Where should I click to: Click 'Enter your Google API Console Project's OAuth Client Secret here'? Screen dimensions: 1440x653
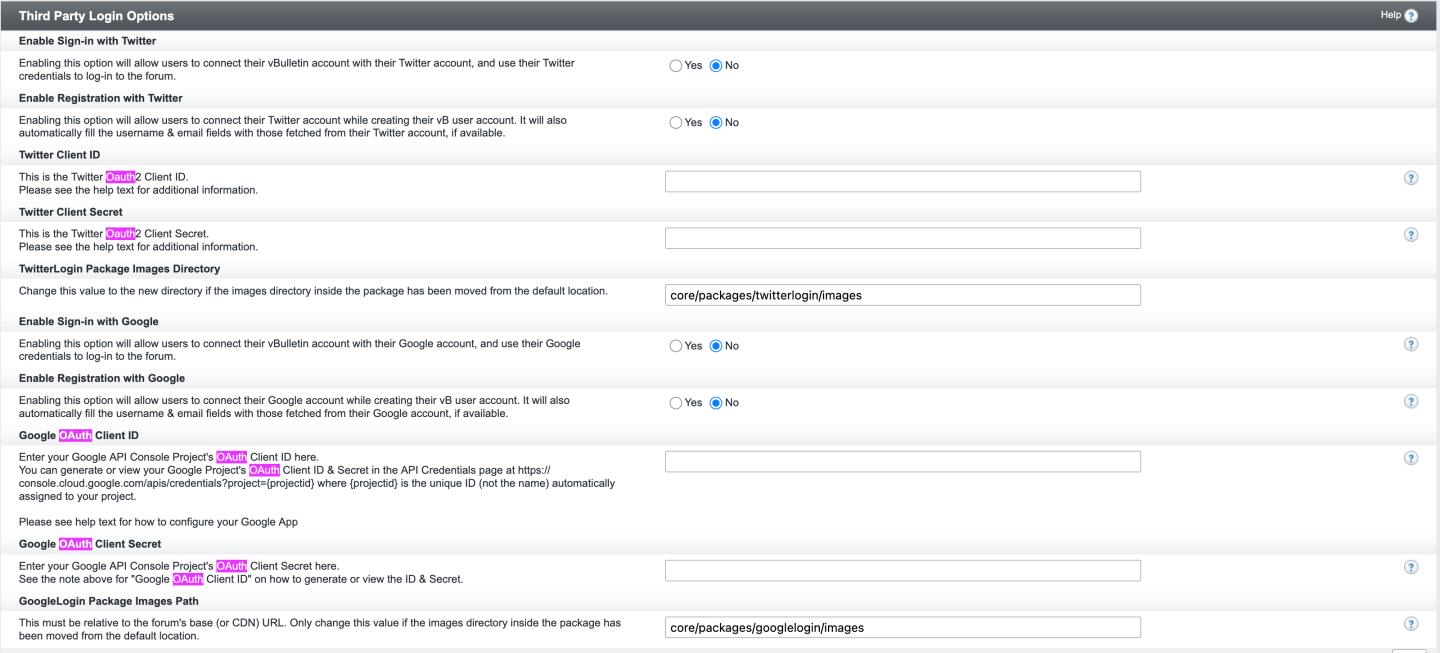click(x=179, y=566)
